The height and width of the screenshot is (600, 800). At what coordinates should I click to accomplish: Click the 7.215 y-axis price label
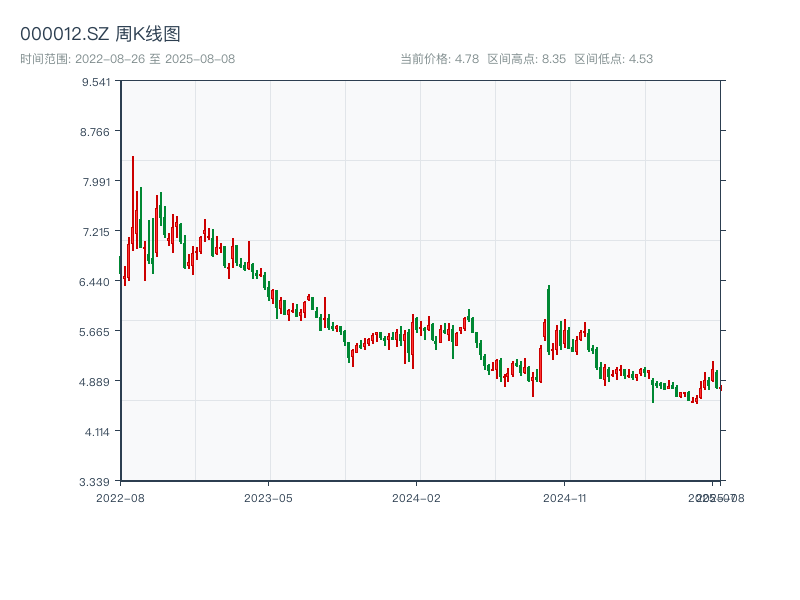97,231
